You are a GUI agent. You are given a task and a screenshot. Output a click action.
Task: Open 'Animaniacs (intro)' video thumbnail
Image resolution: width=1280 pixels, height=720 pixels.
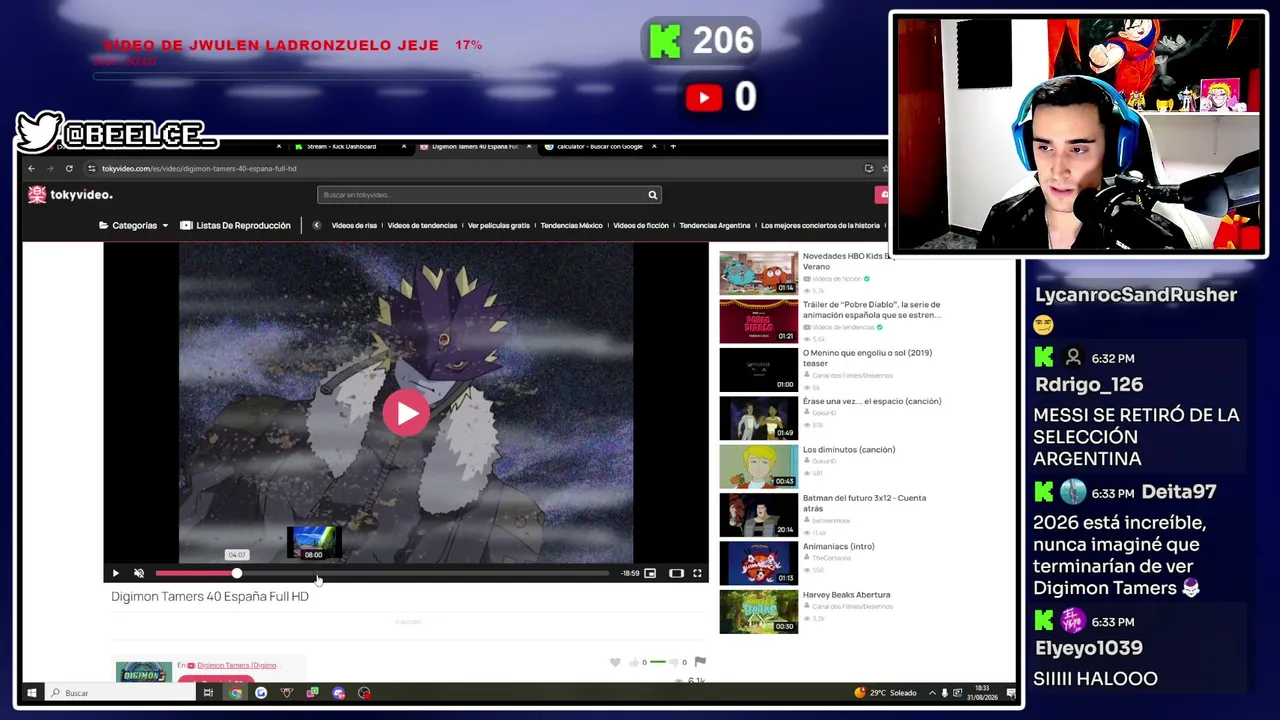click(x=759, y=564)
